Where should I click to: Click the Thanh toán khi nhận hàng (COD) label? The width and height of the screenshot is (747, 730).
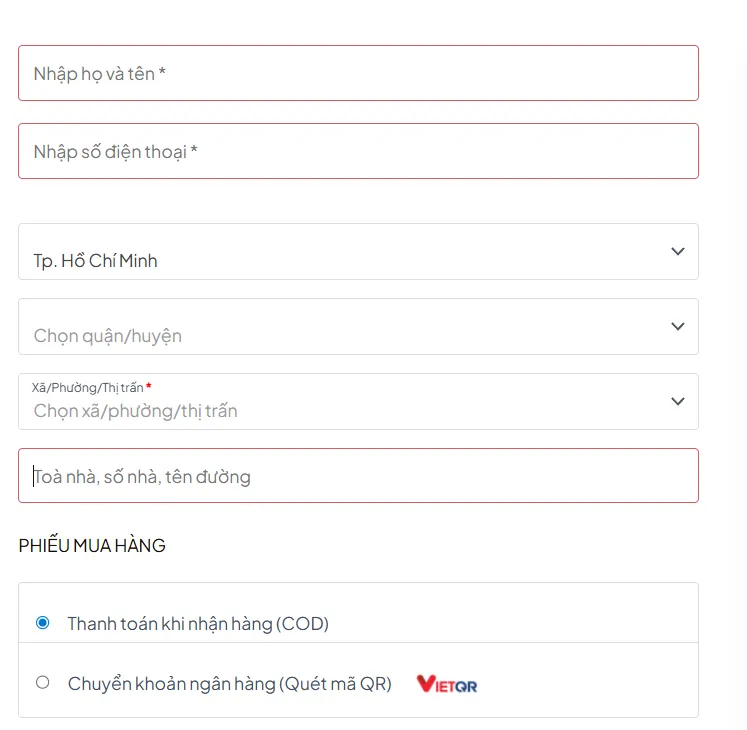198,624
